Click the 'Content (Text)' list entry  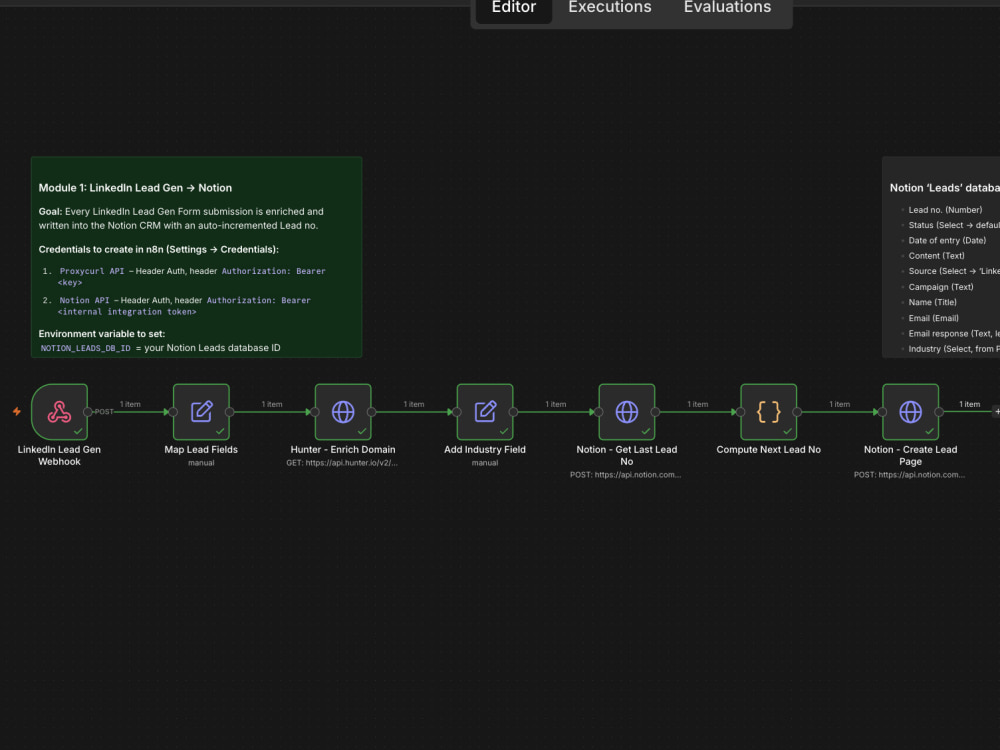[936, 256]
